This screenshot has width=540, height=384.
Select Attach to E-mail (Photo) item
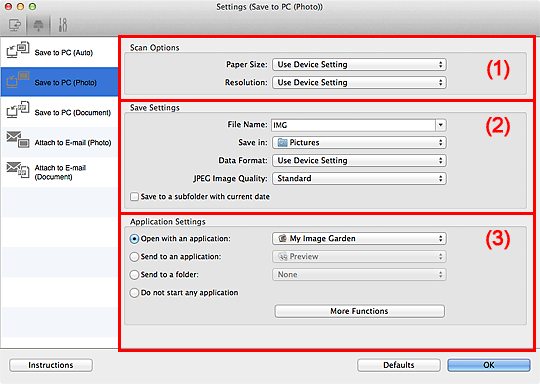click(x=59, y=142)
